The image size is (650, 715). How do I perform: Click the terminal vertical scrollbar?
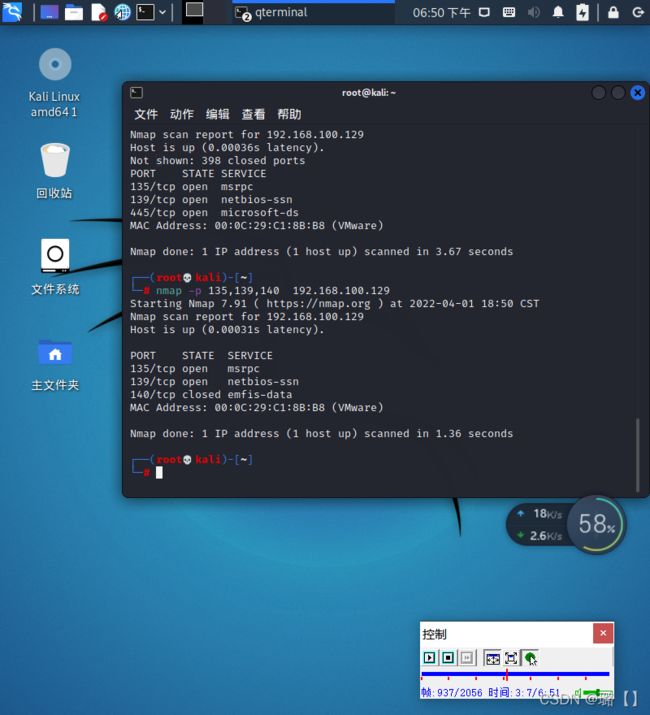637,455
